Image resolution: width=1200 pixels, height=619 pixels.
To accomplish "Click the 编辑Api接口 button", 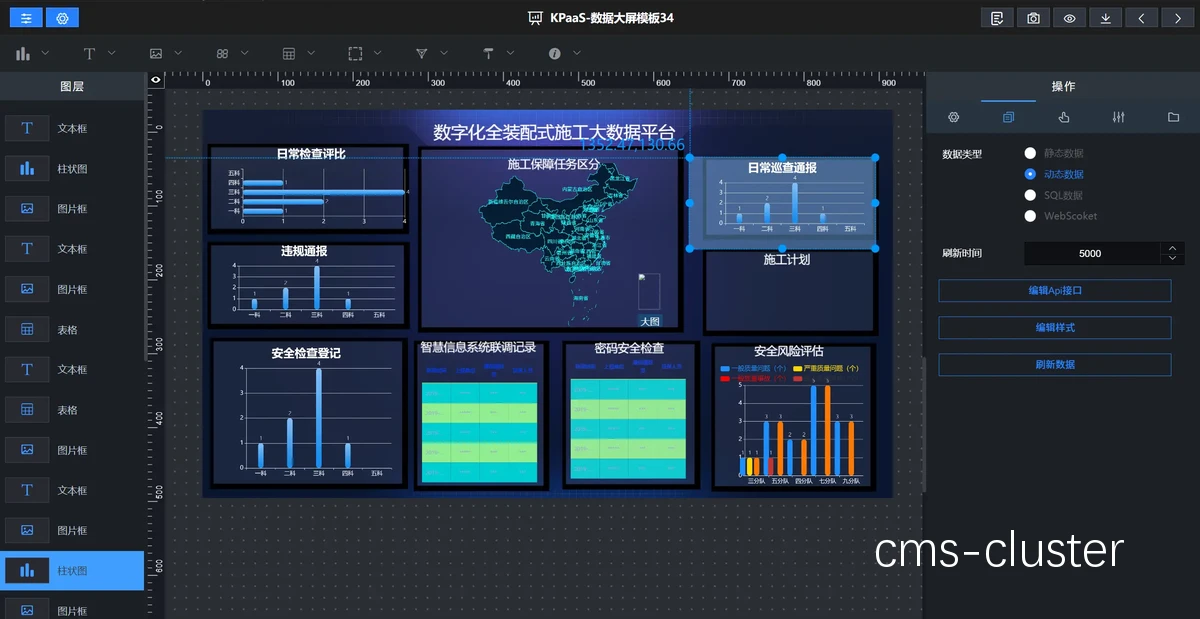I will [1055, 291].
